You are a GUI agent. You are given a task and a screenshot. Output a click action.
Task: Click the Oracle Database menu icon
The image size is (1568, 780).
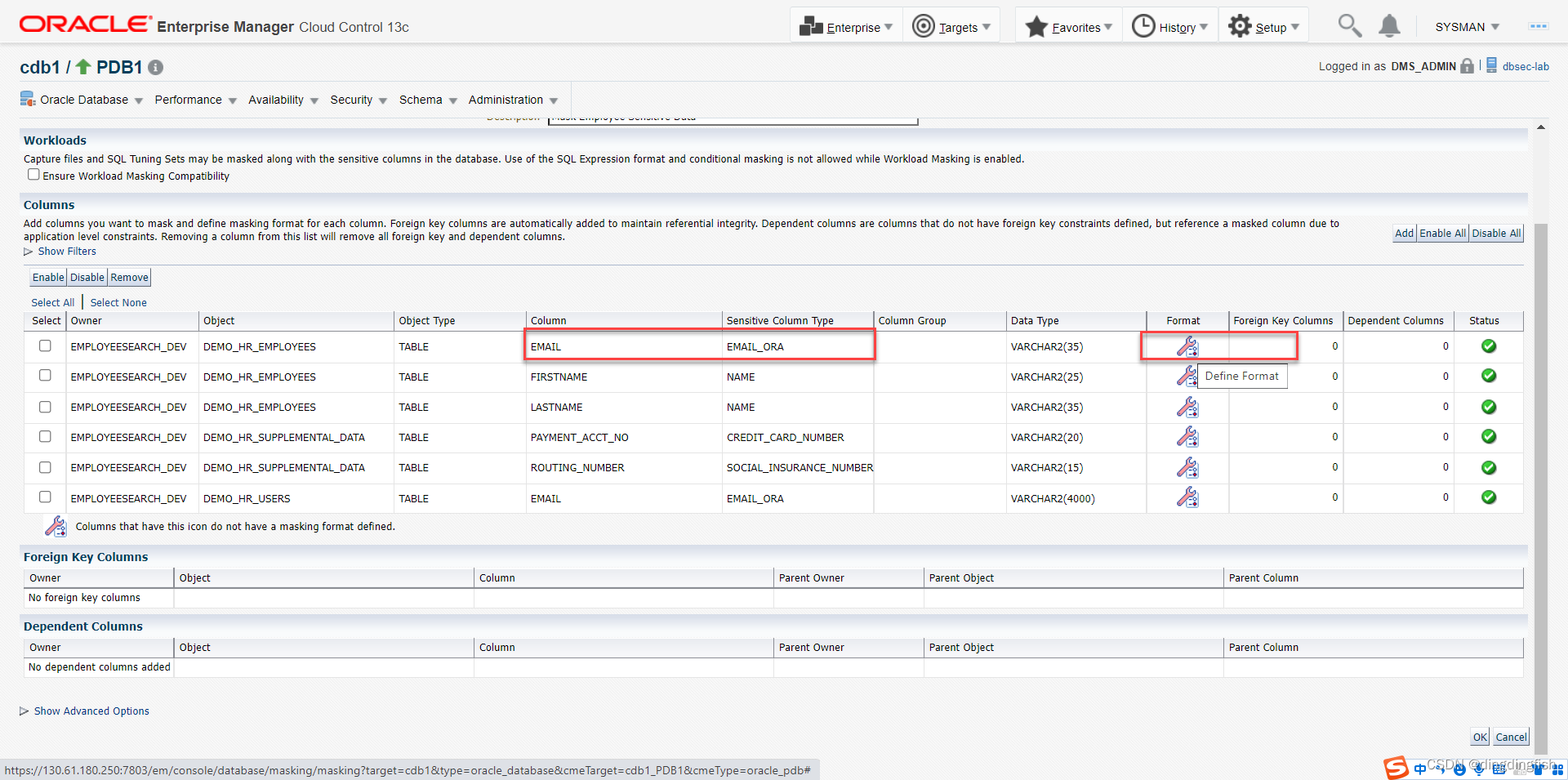28,100
